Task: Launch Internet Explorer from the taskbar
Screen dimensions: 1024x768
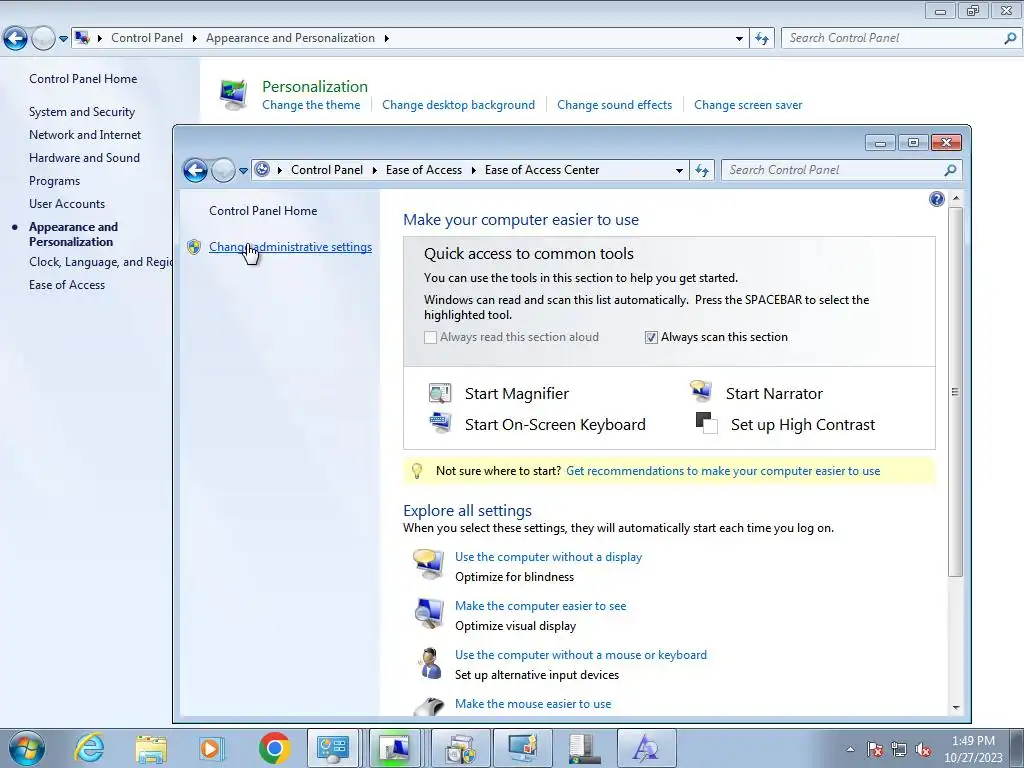Action: [x=89, y=748]
